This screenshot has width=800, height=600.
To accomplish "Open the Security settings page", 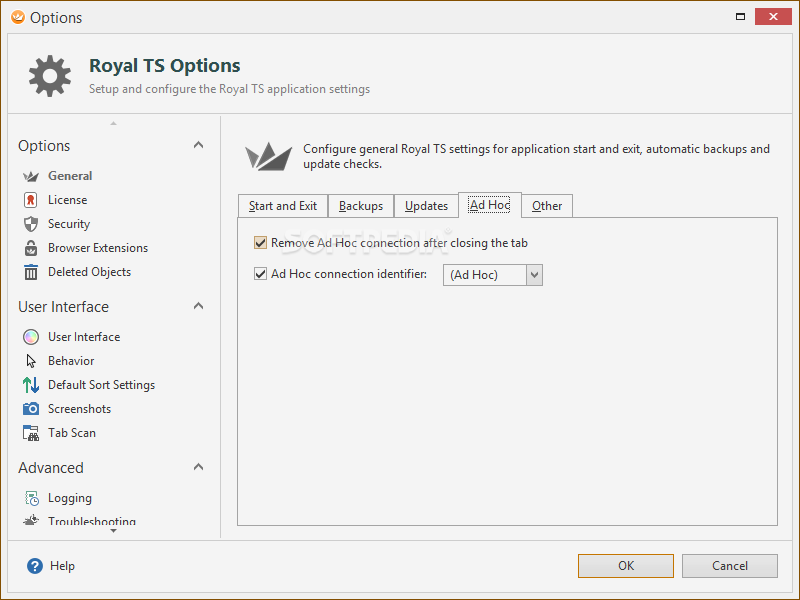I will [x=69, y=224].
